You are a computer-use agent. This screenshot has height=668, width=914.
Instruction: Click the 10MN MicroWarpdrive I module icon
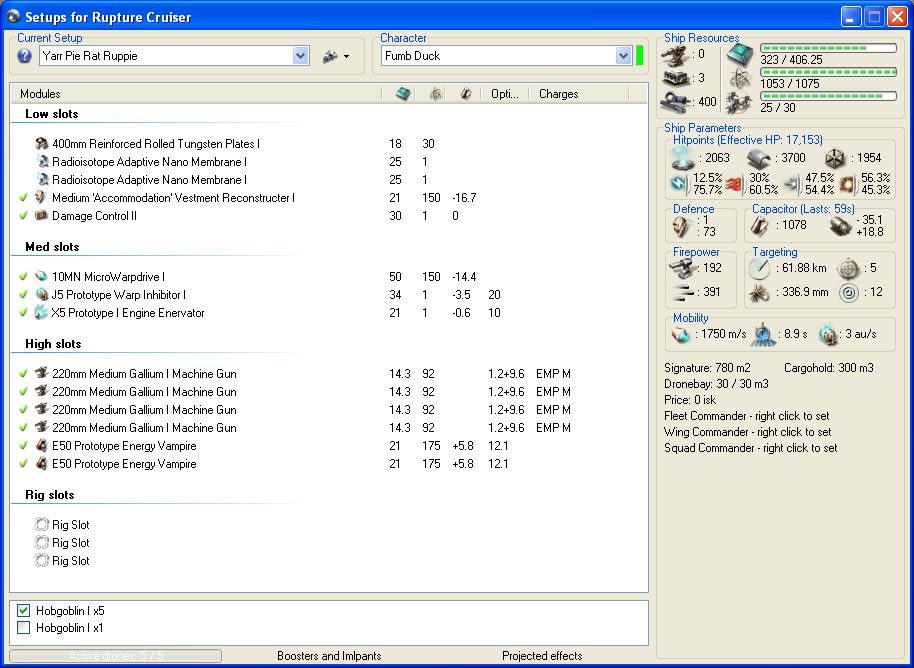pos(42,277)
